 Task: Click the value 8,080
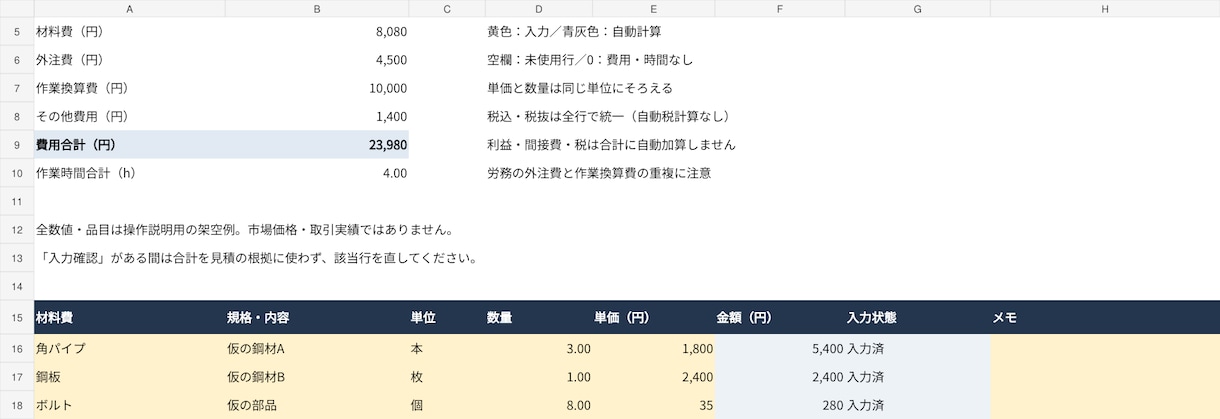391,32
